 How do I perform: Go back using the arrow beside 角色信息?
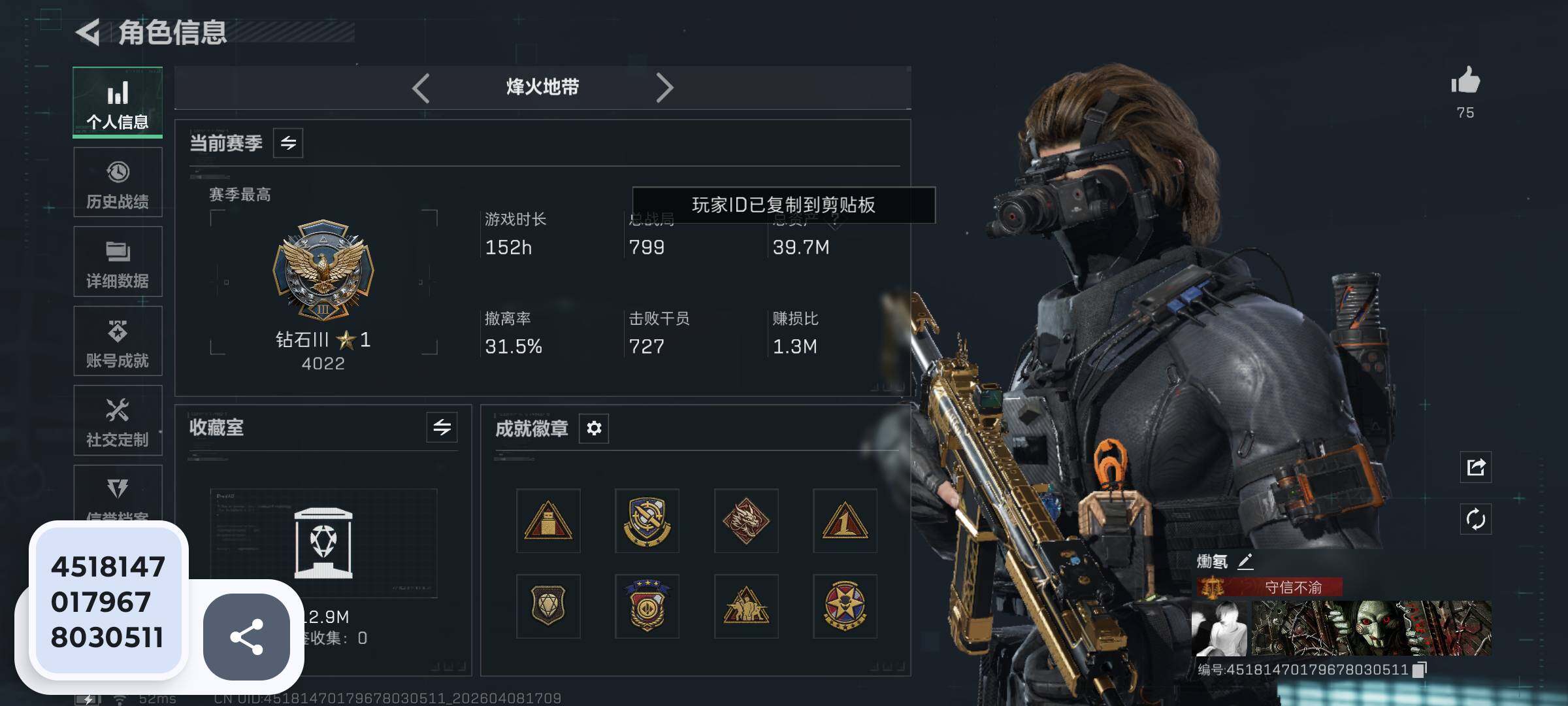click(x=88, y=32)
